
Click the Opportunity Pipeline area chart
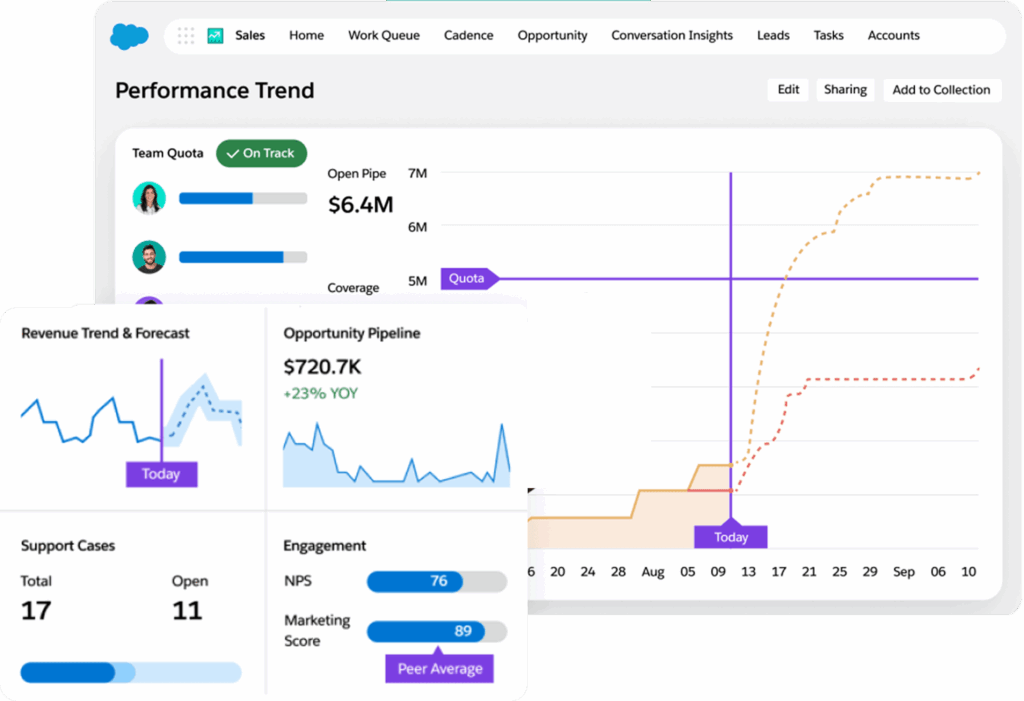coord(396,455)
